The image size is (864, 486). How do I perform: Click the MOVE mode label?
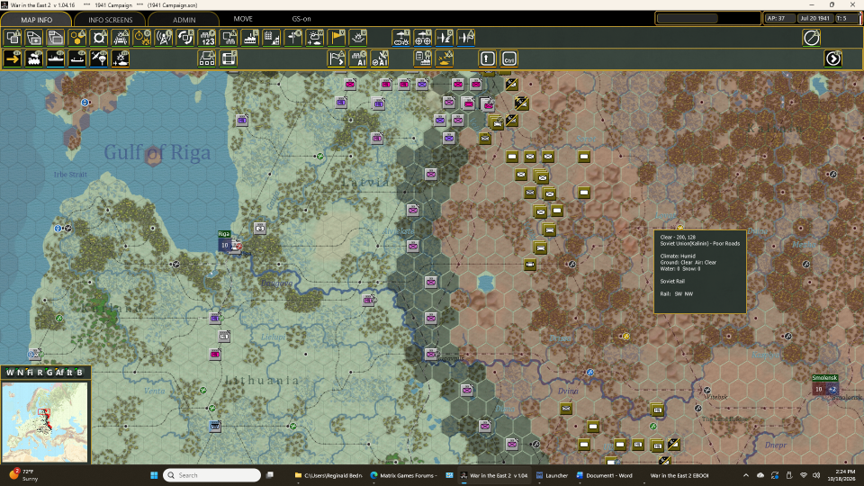click(243, 19)
